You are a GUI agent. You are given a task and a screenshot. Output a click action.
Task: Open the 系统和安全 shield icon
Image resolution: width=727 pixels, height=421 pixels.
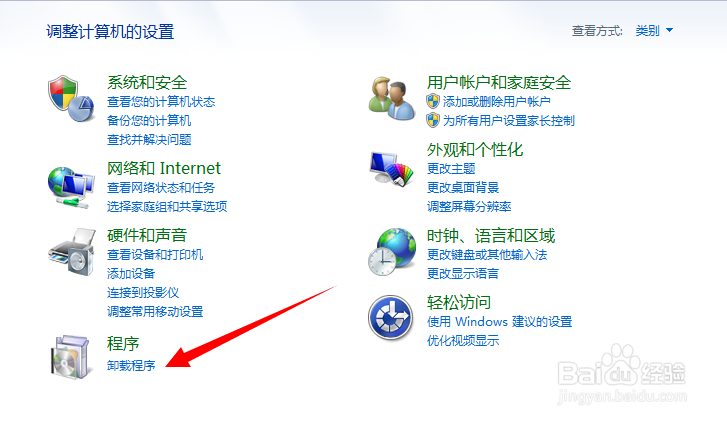(71, 99)
